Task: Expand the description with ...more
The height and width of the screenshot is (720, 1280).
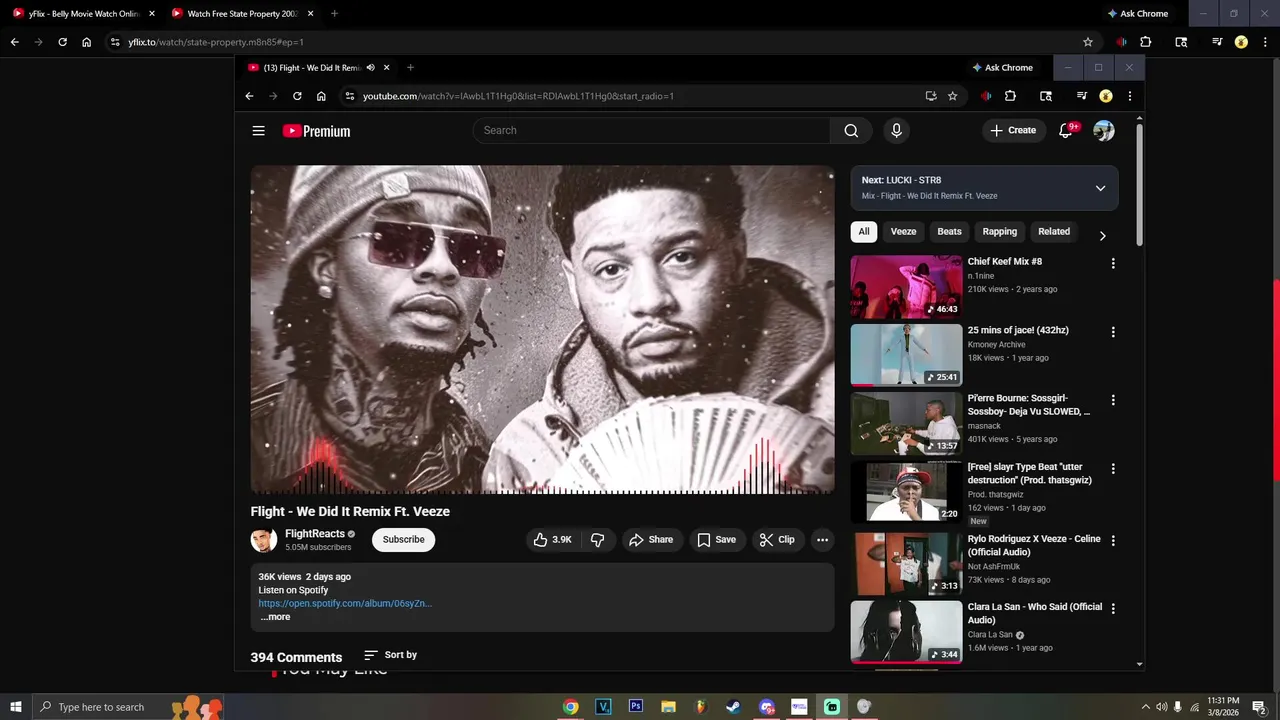Action: tap(275, 617)
